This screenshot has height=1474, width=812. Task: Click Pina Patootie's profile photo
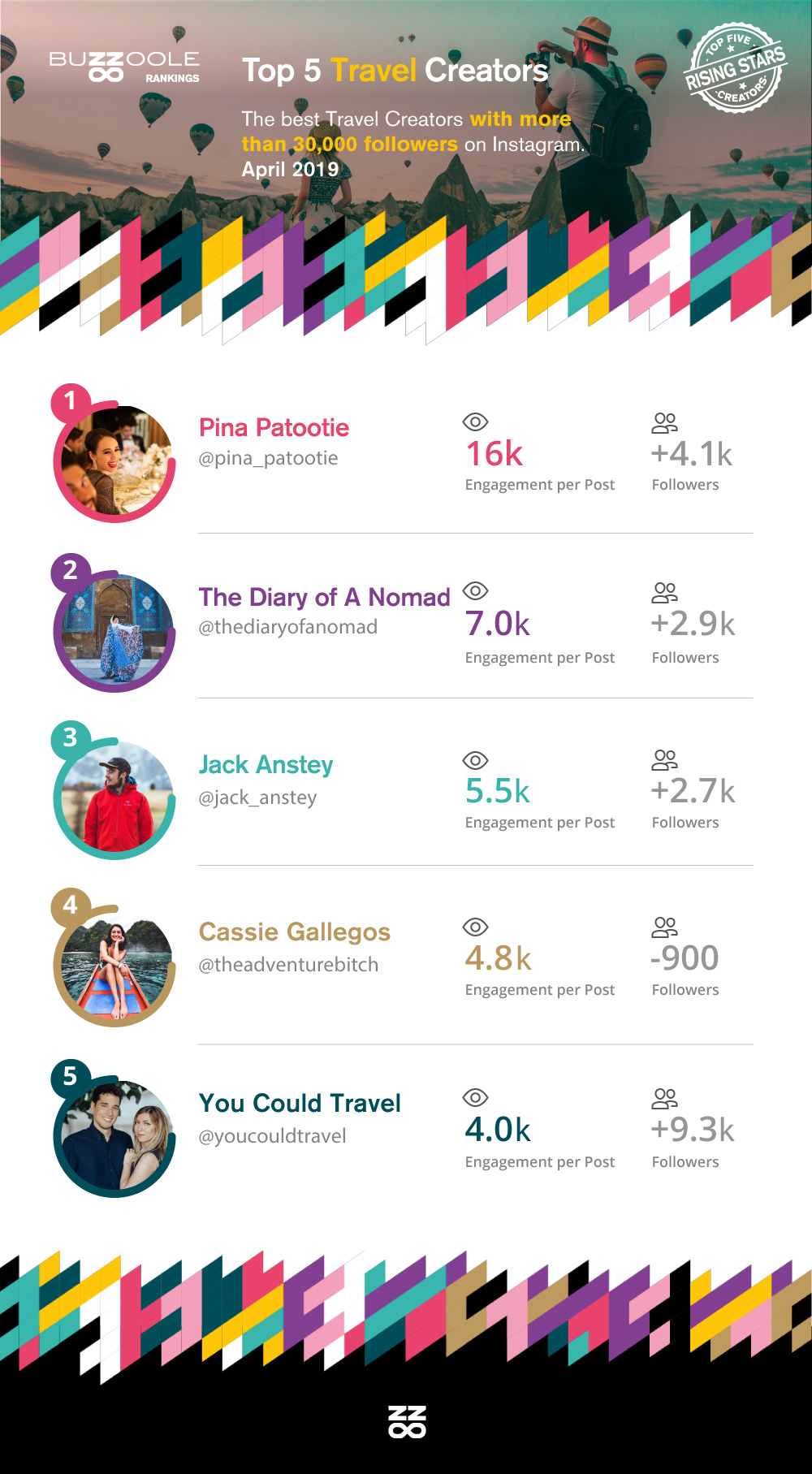click(116, 461)
